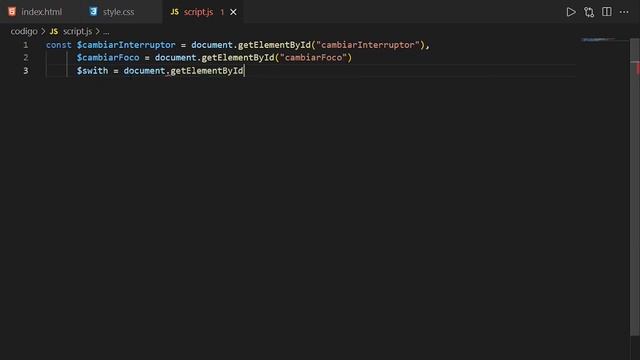
Task: Click the problem count badge on script.js tab
Action: coord(222,12)
